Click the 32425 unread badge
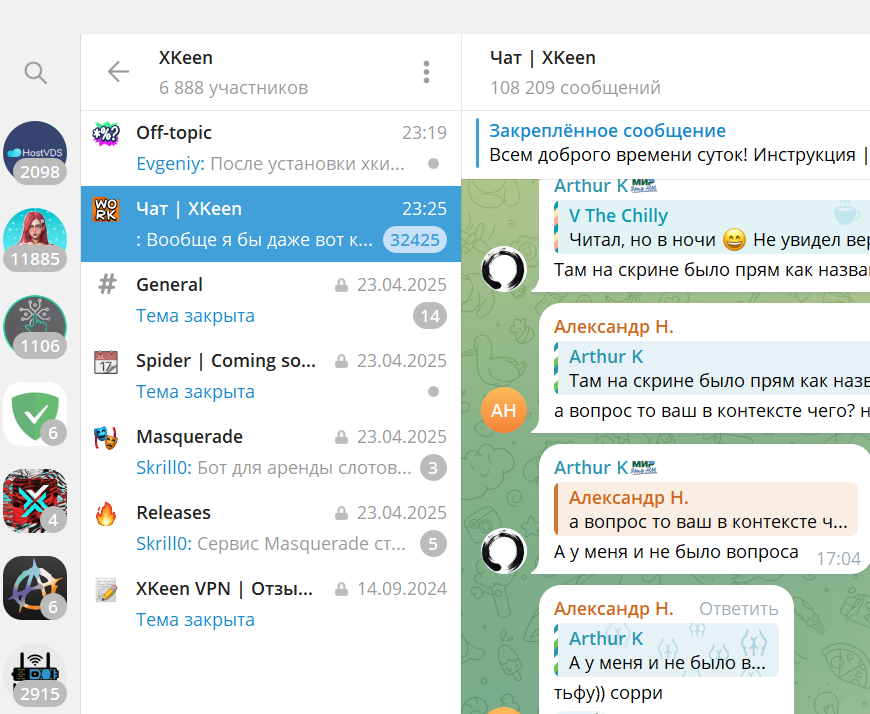 [414, 240]
